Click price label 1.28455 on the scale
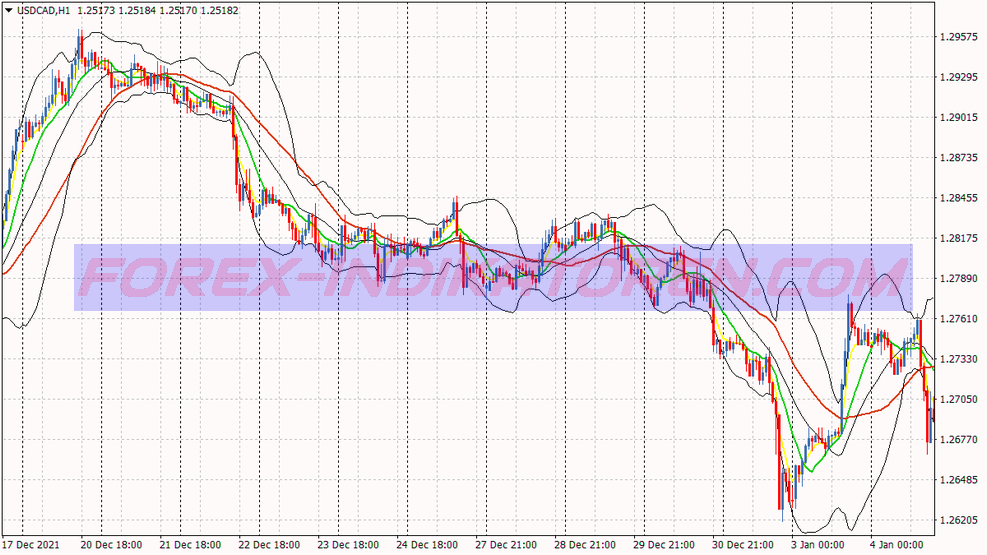 959,198
